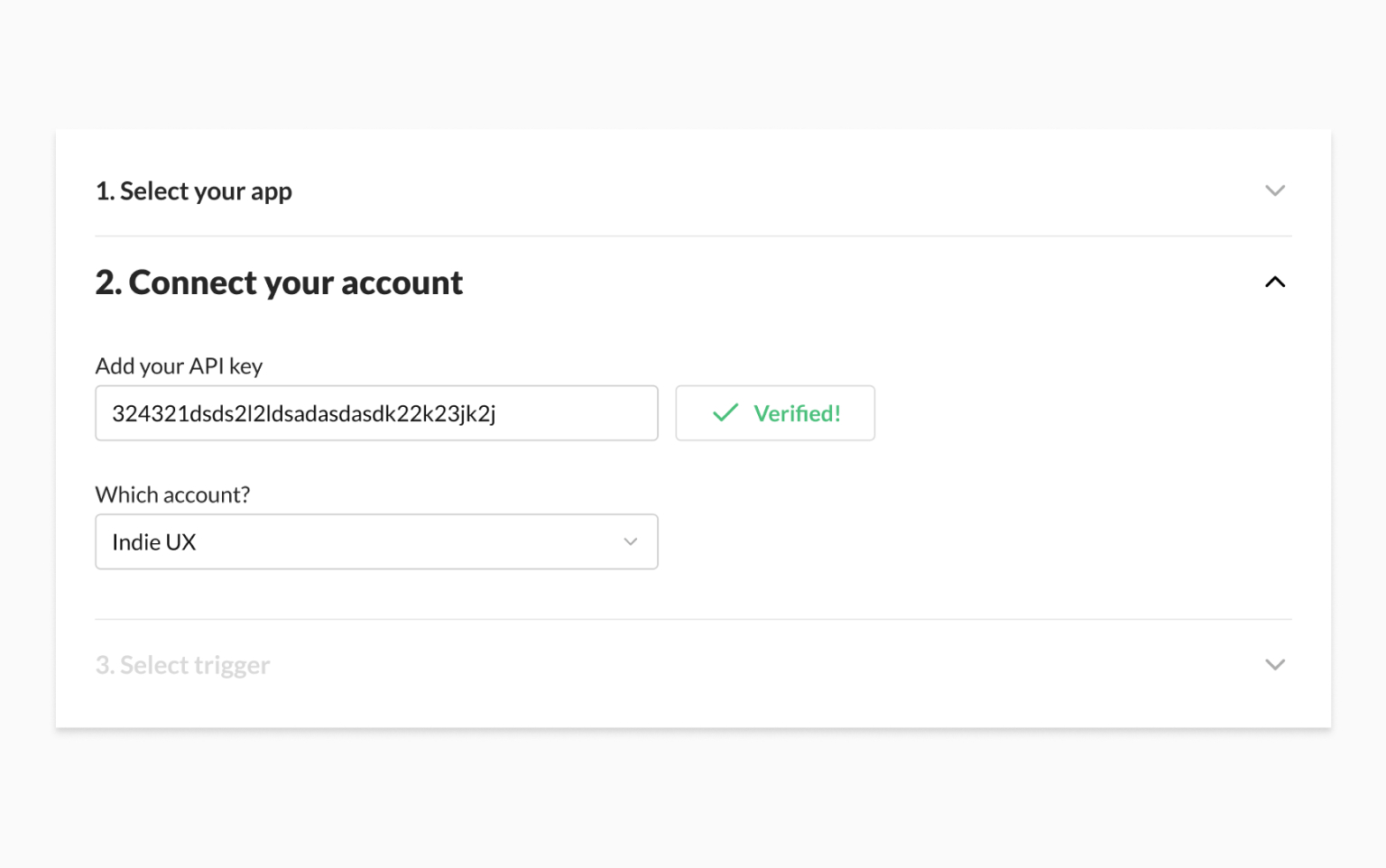
Task: Click the blank card area right of the Verified! button
Action: point(1083,413)
